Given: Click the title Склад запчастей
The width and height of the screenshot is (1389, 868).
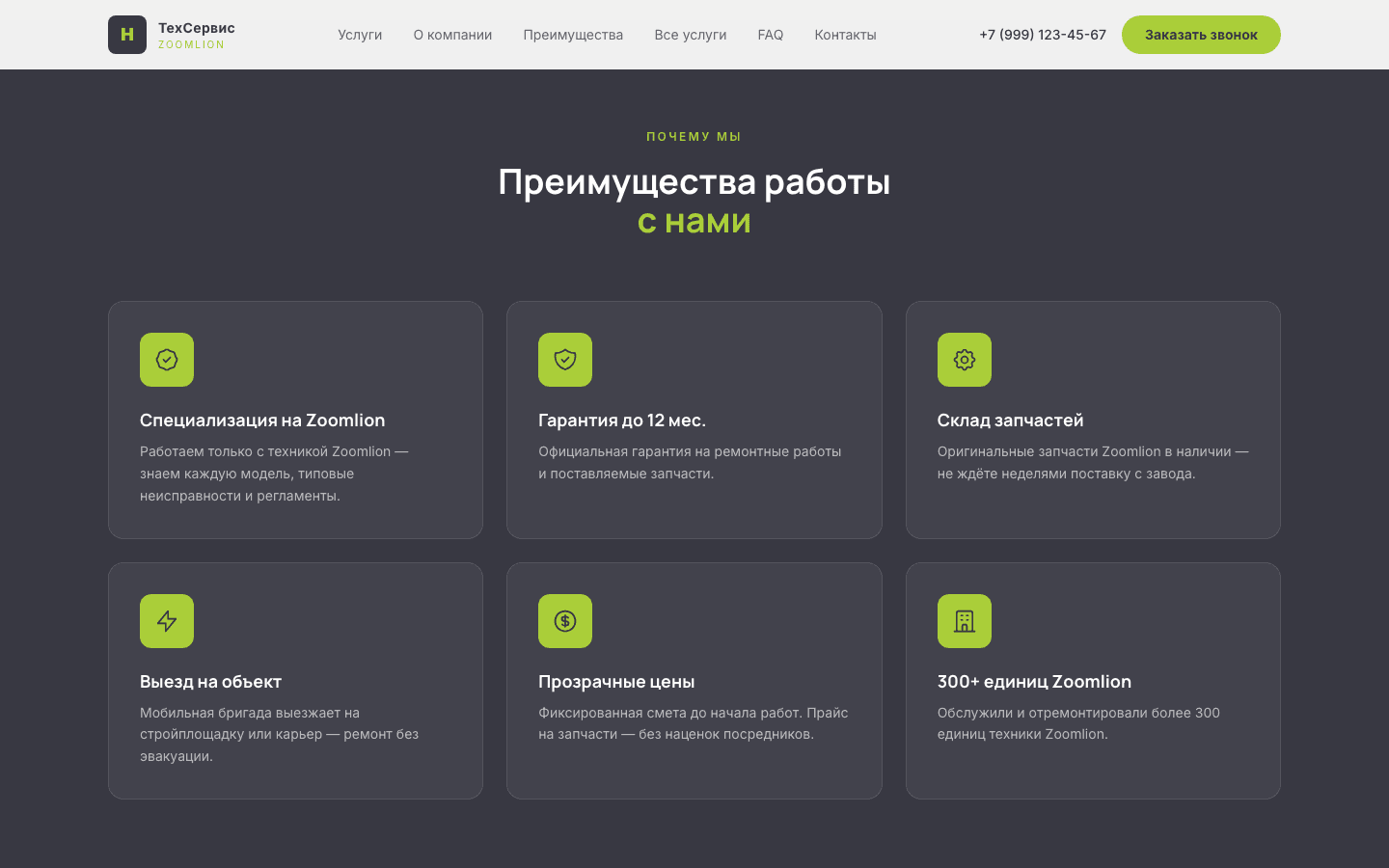Looking at the screenshot, I should pos(1010,420).
